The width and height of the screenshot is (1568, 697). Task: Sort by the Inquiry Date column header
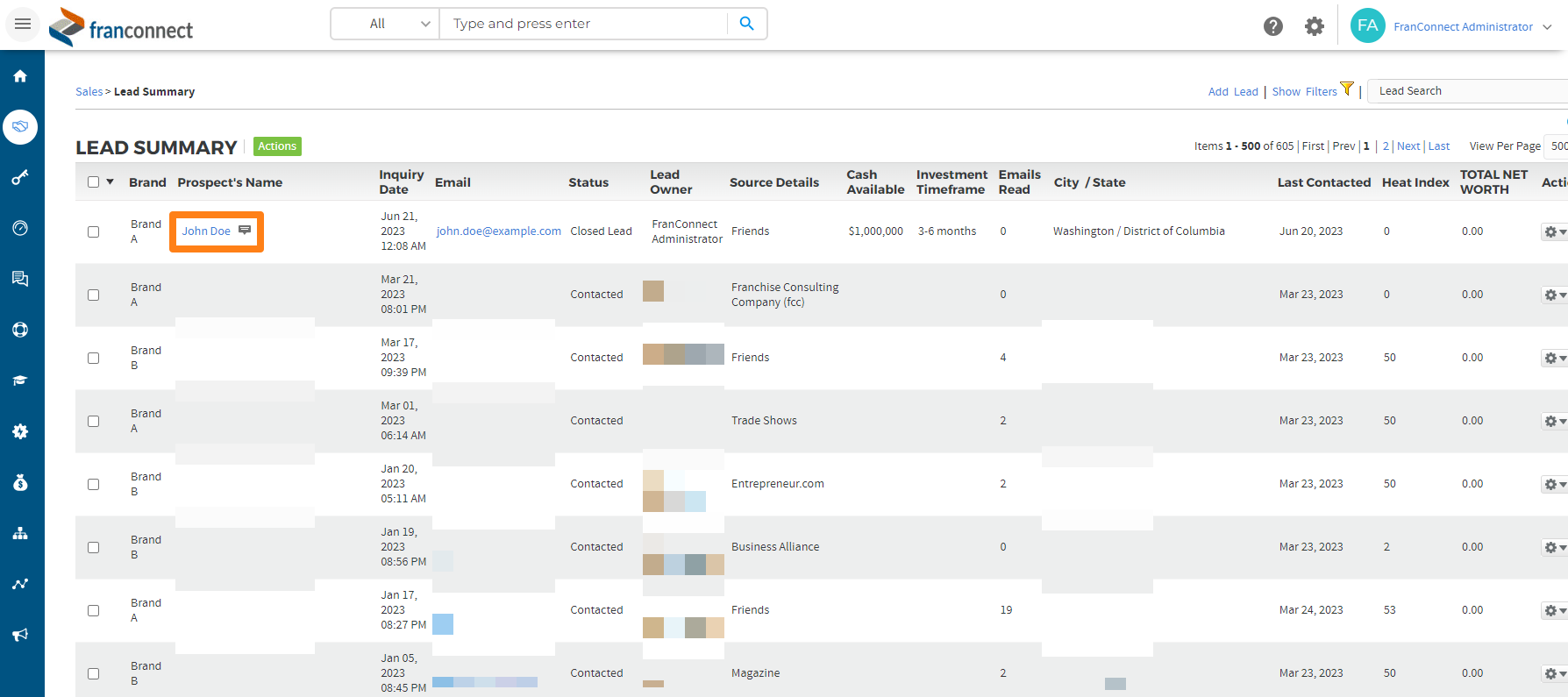[402, 182]
